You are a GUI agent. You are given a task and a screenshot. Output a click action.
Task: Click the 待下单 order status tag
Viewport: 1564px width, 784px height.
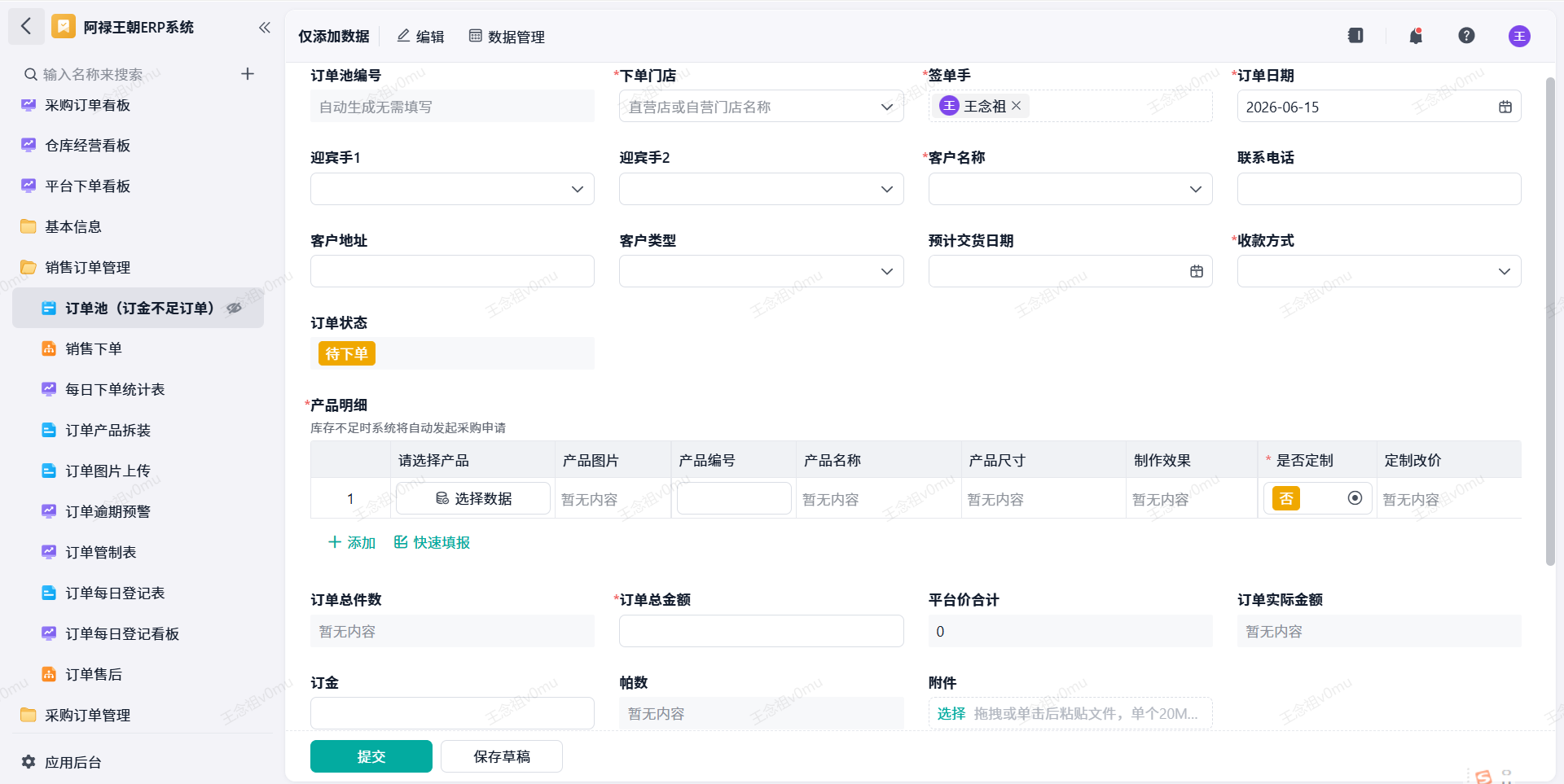click(x=347, y=353)
